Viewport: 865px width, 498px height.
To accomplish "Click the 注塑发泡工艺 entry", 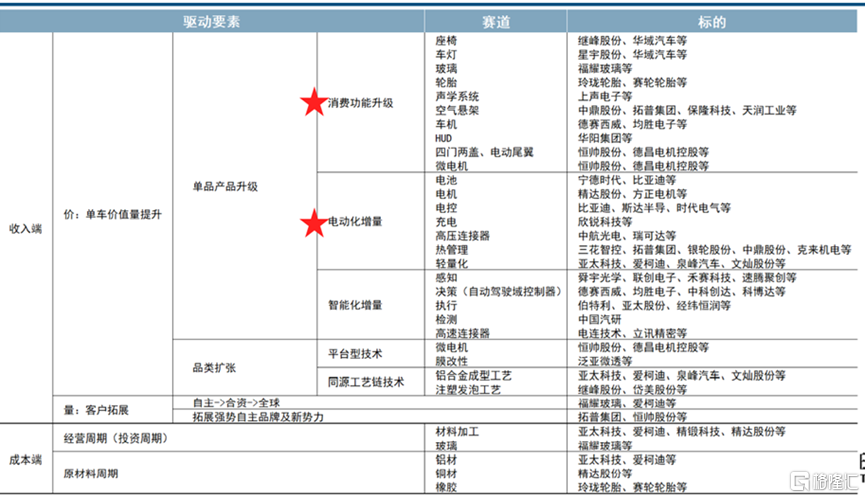I will (x=468, y=389).
